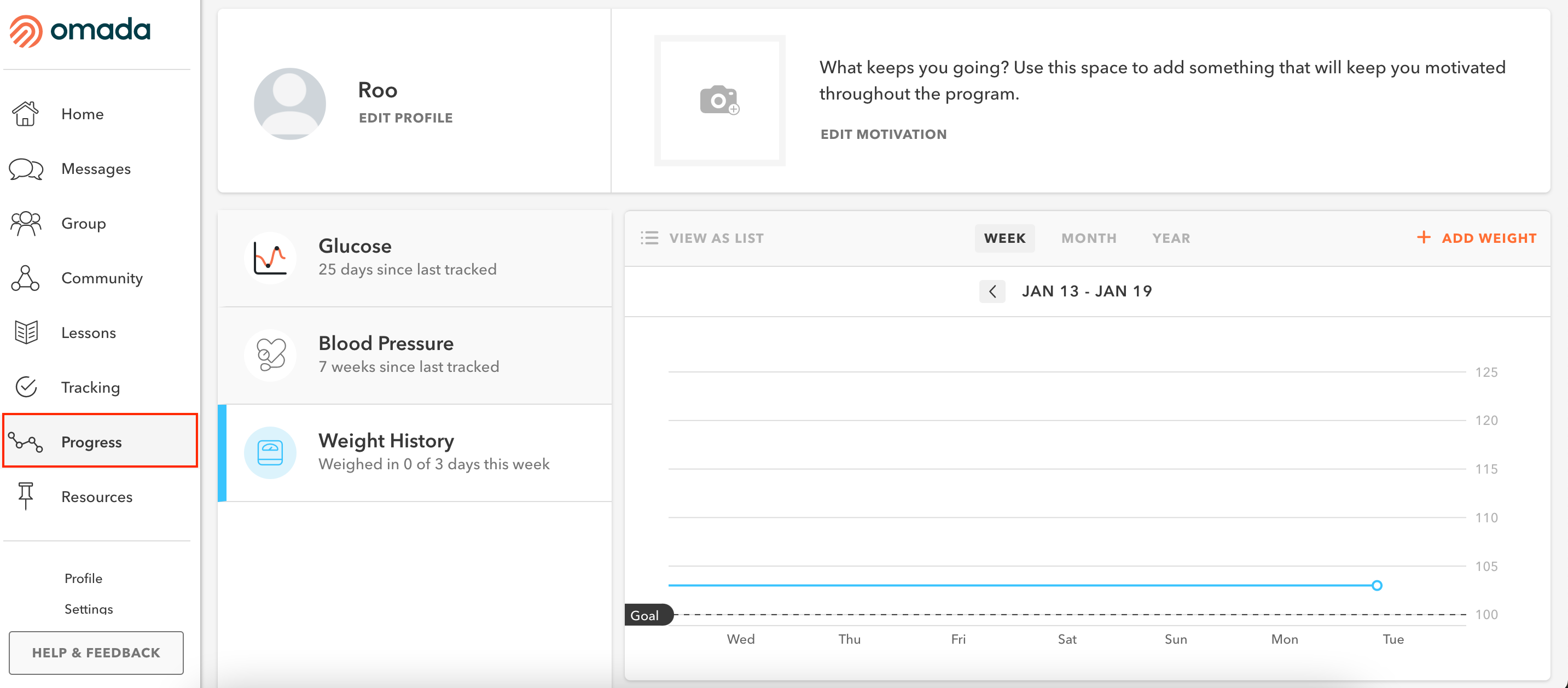
Task: Open the Help & Feedback button
Action: point(96,652)
